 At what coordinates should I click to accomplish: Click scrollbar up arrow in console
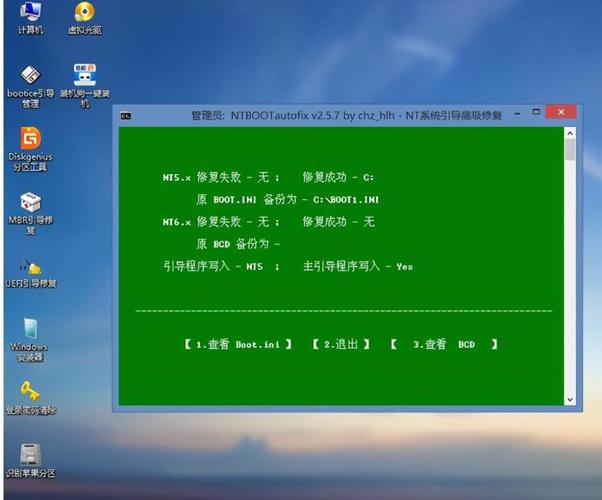[570, 133]
